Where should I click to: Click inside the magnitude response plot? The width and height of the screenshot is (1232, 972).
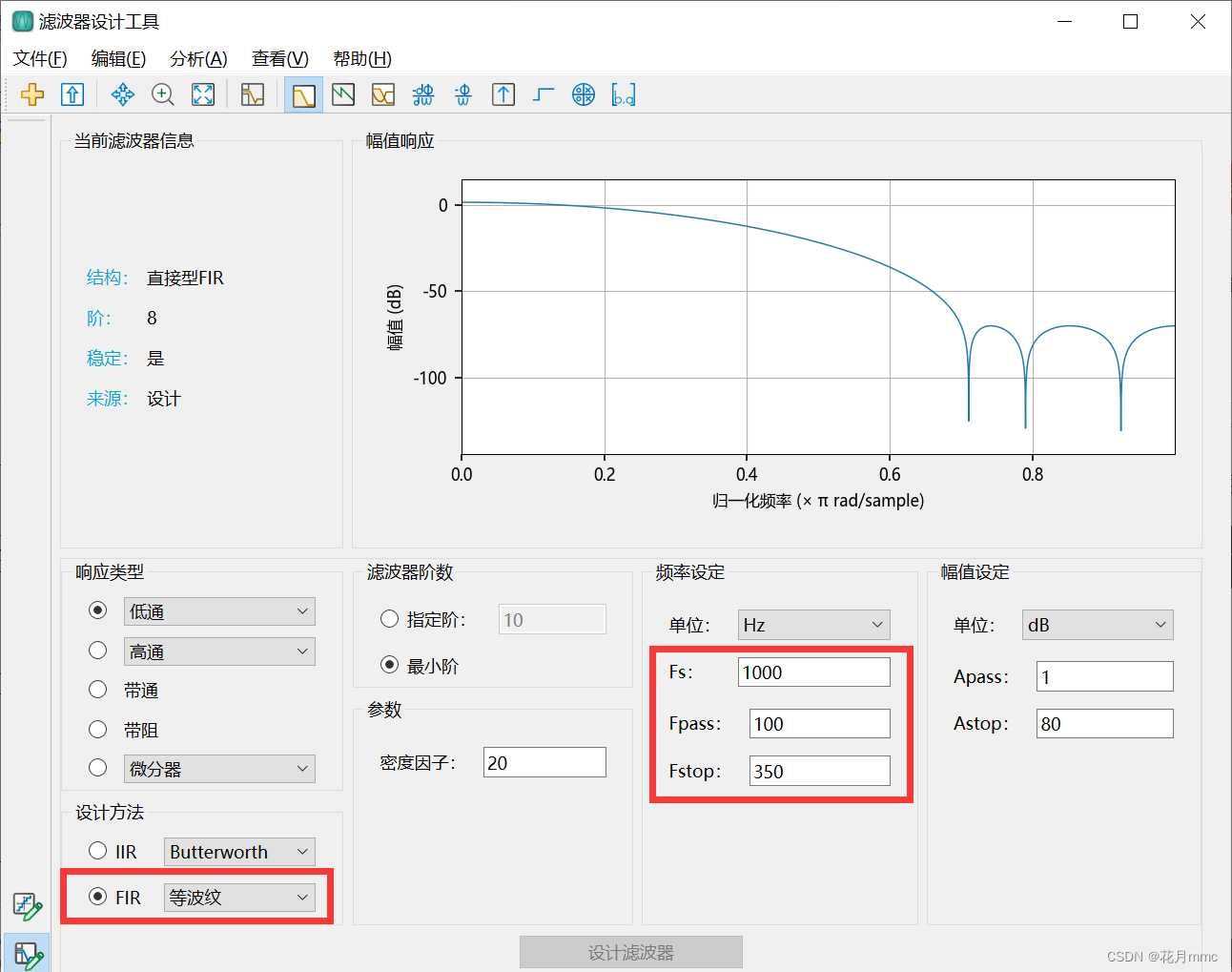(x=818, y=317)
